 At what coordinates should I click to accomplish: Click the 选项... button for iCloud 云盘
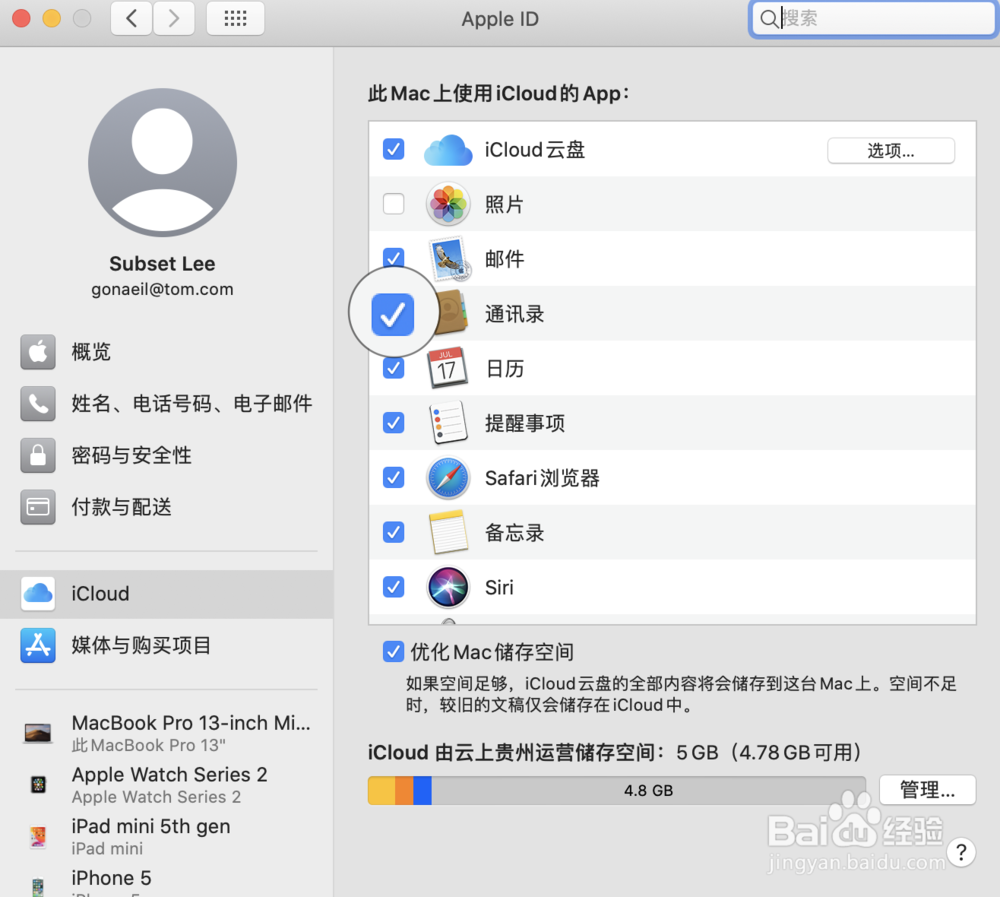point(890,151)
